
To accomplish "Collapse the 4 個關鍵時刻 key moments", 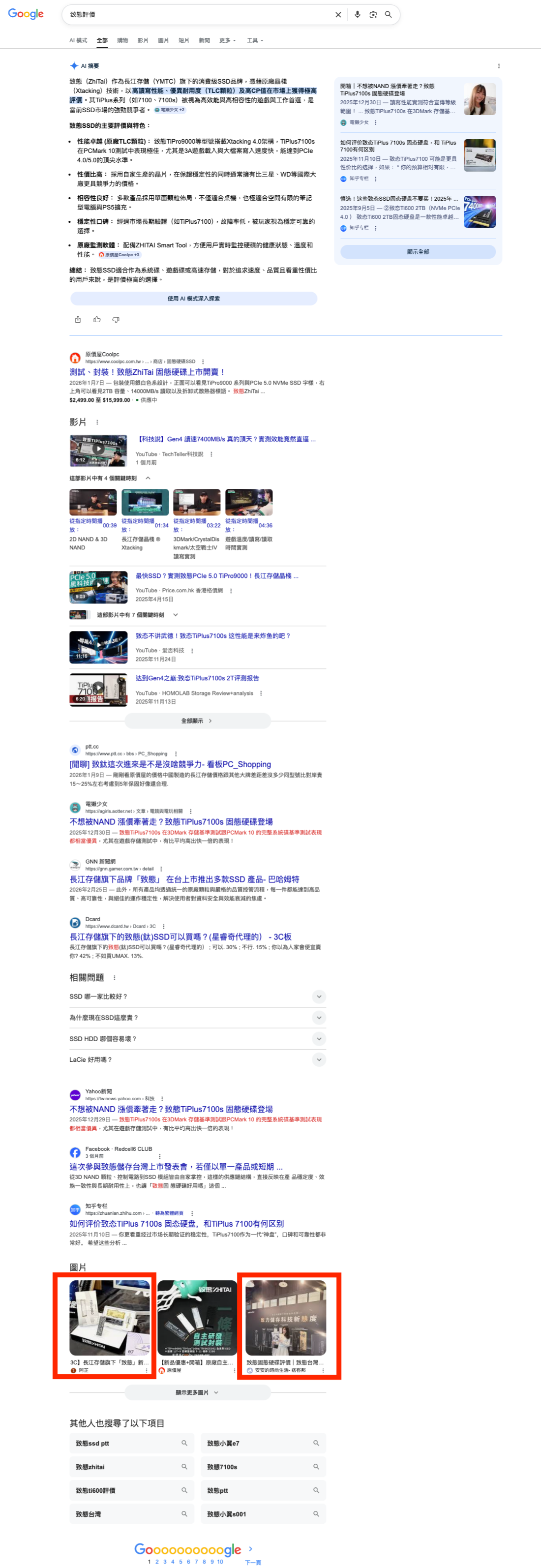I will [x=148, y=479].
